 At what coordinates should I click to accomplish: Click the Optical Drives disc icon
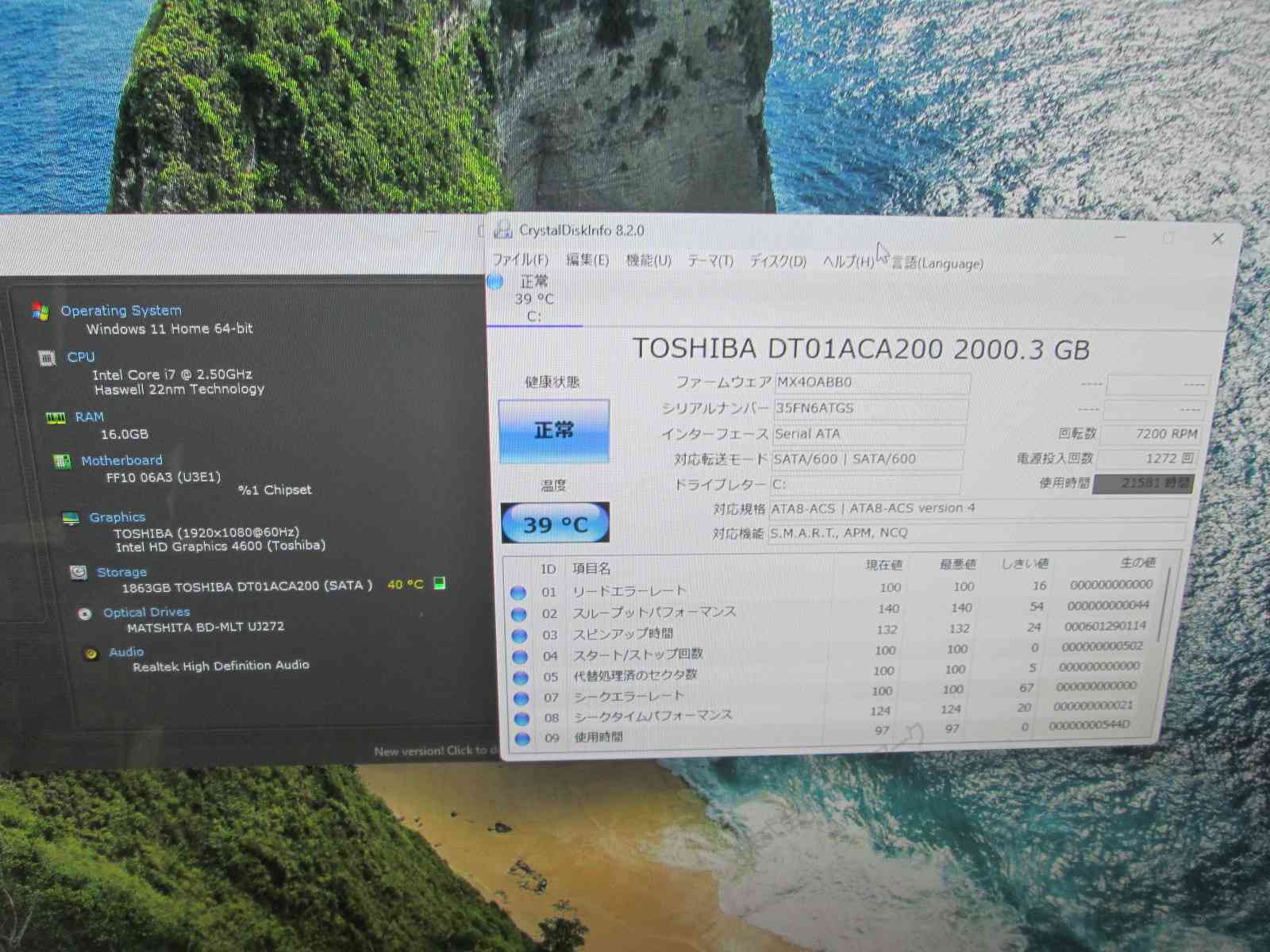coord(85,613)
